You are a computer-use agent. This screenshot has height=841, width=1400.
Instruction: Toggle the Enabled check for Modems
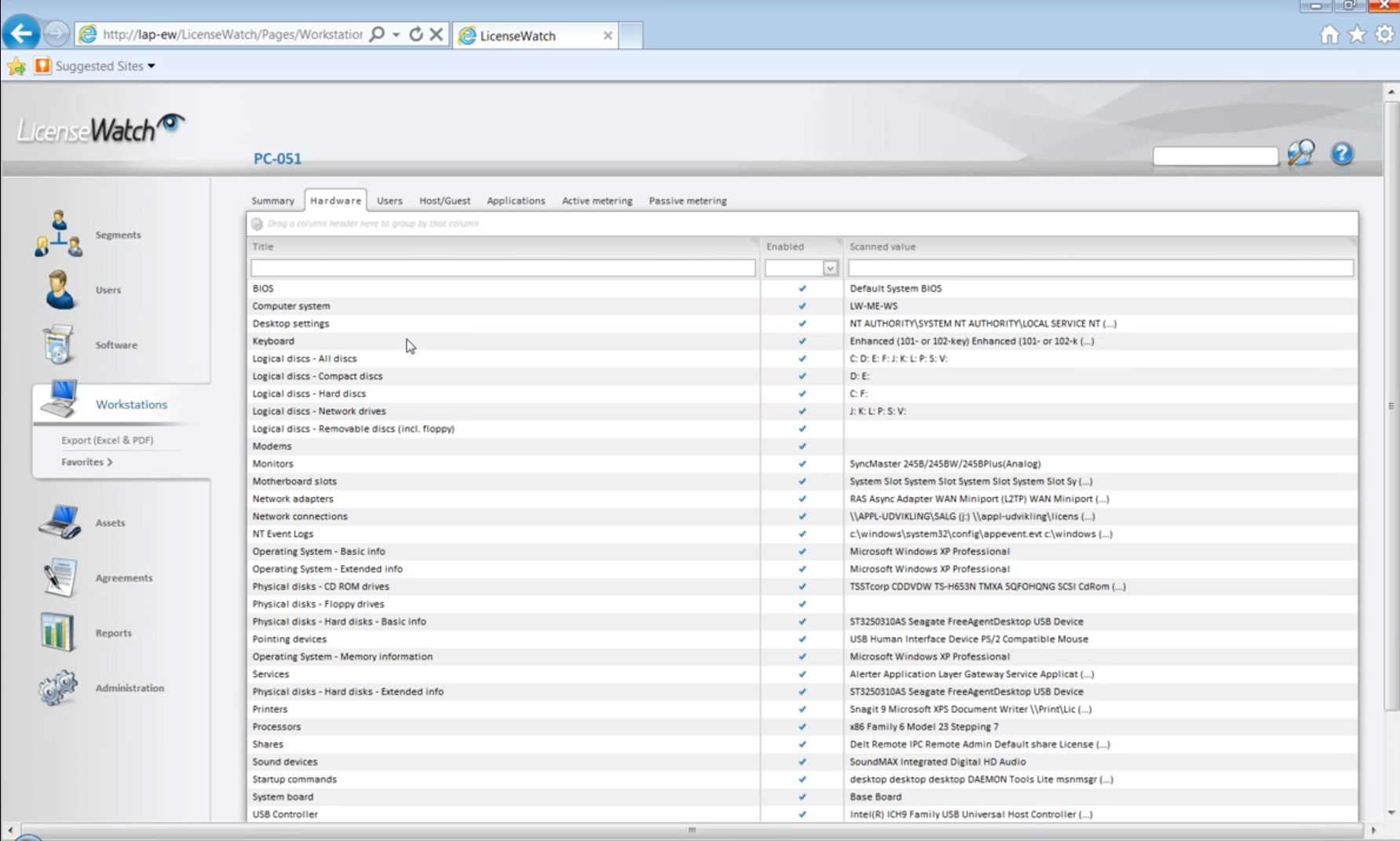pyautogui.click(x=802, y=446)
